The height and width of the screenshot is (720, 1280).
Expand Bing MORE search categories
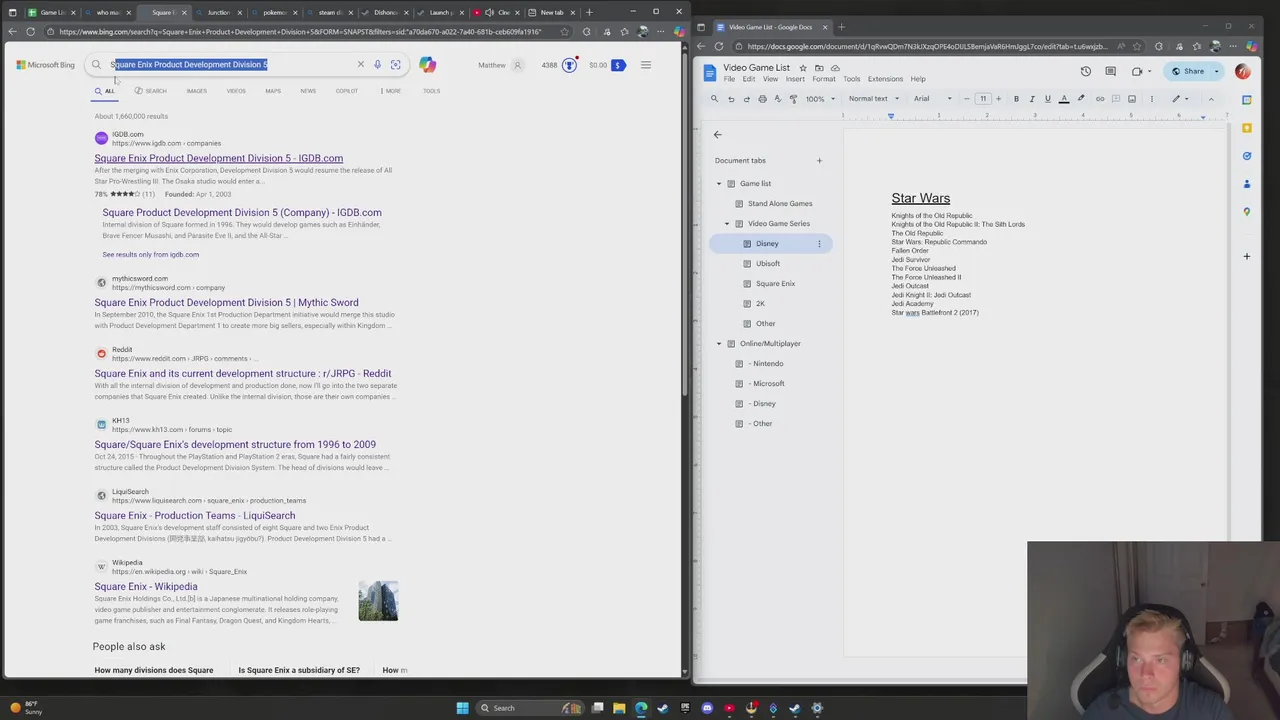point(391,91)
